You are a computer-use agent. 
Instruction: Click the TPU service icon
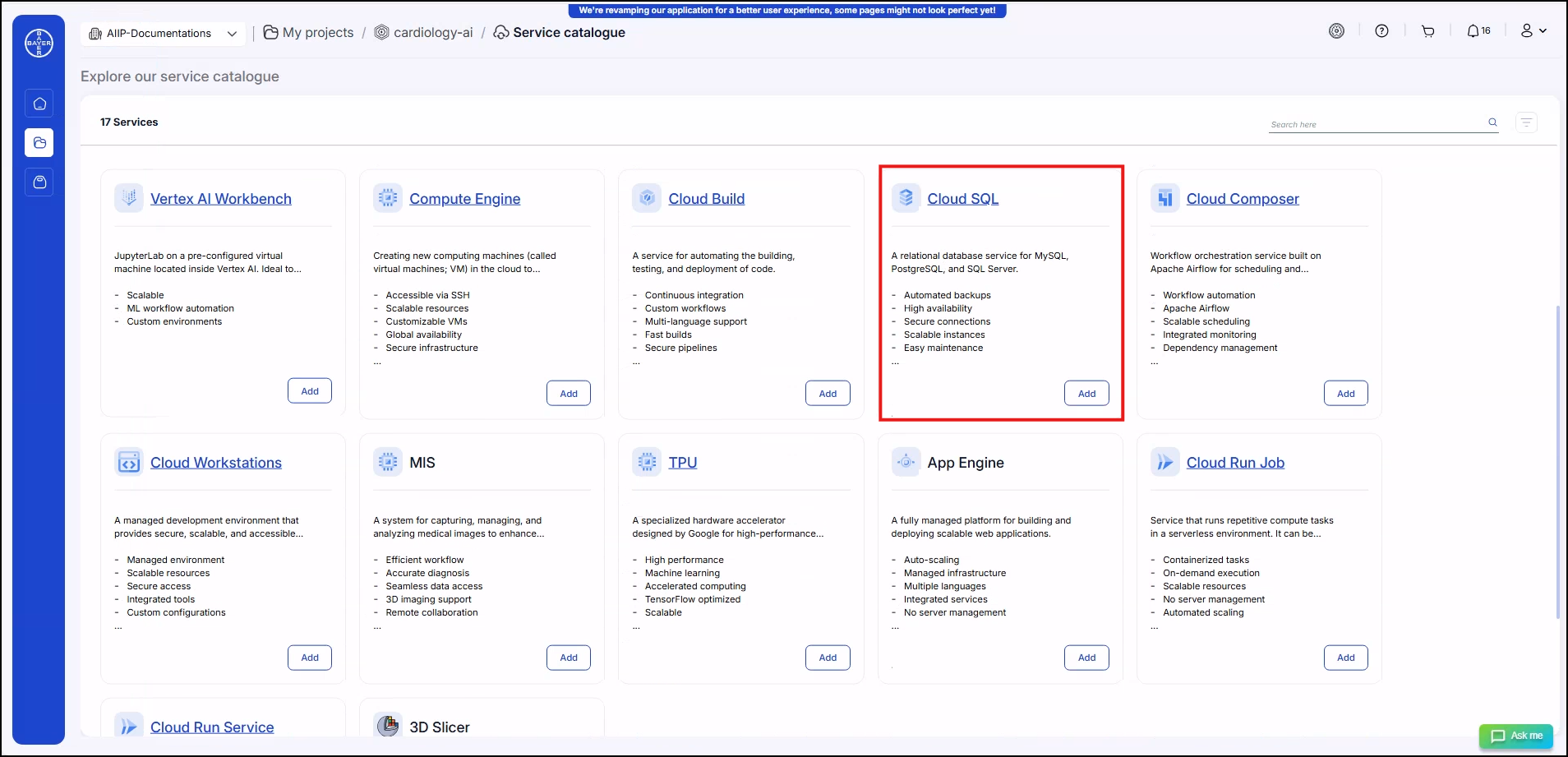coord(647,463)
